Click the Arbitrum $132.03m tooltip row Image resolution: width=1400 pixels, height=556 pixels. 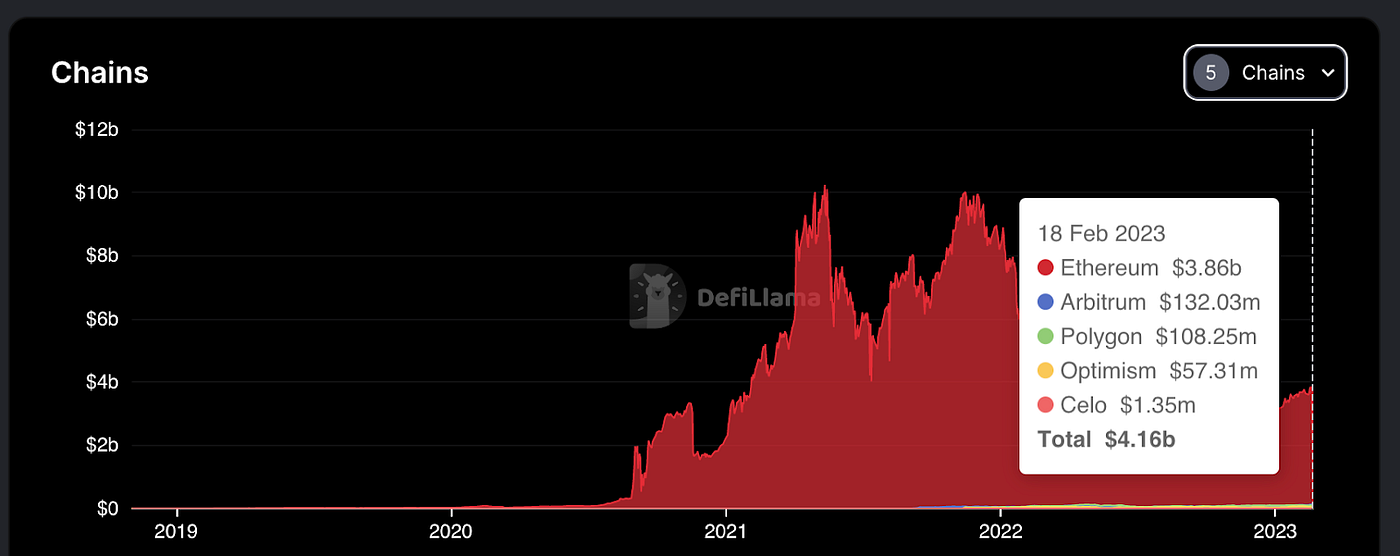pos(1147,302)
